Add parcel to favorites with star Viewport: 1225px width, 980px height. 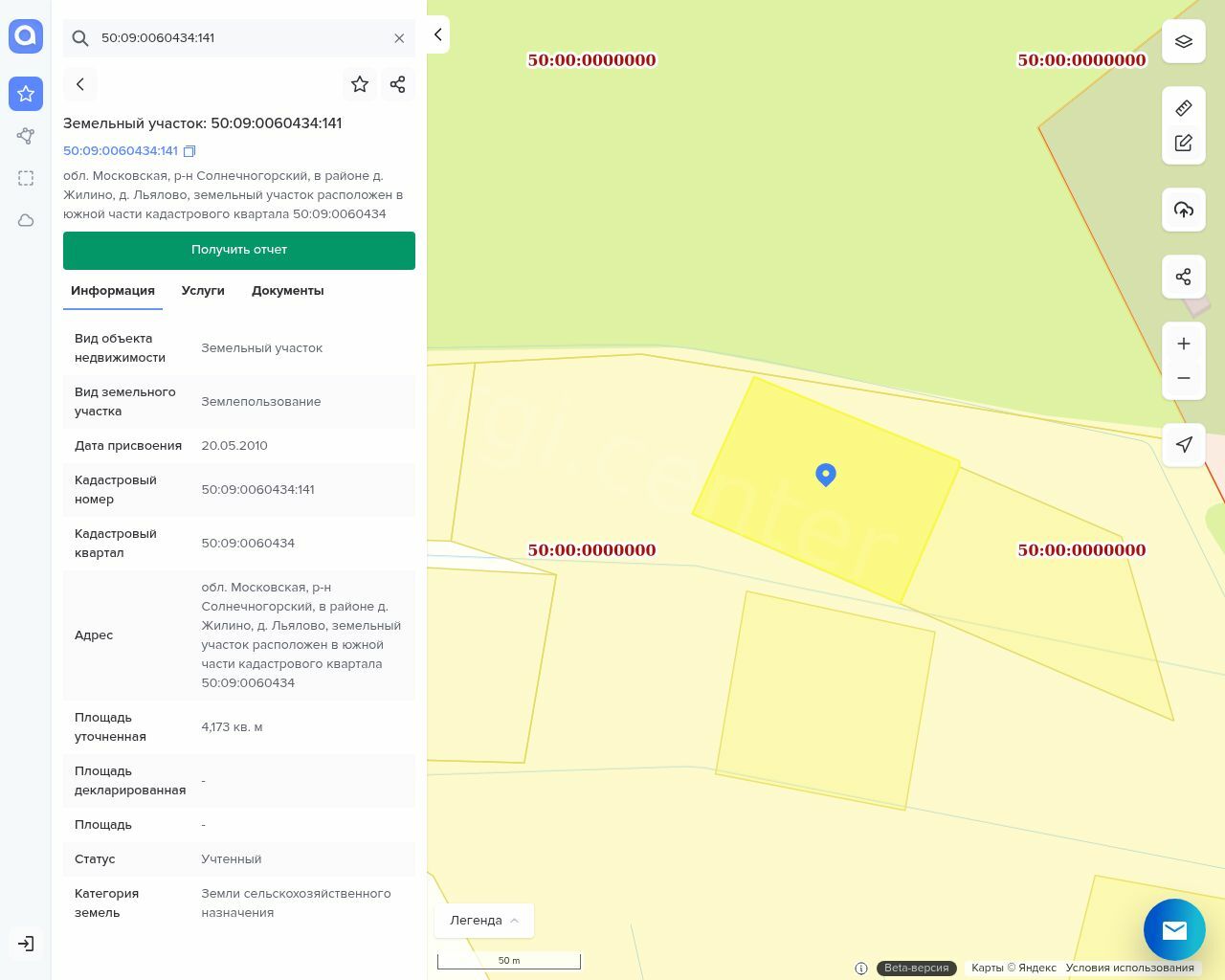pyautogui.click(x=360, y=84)
